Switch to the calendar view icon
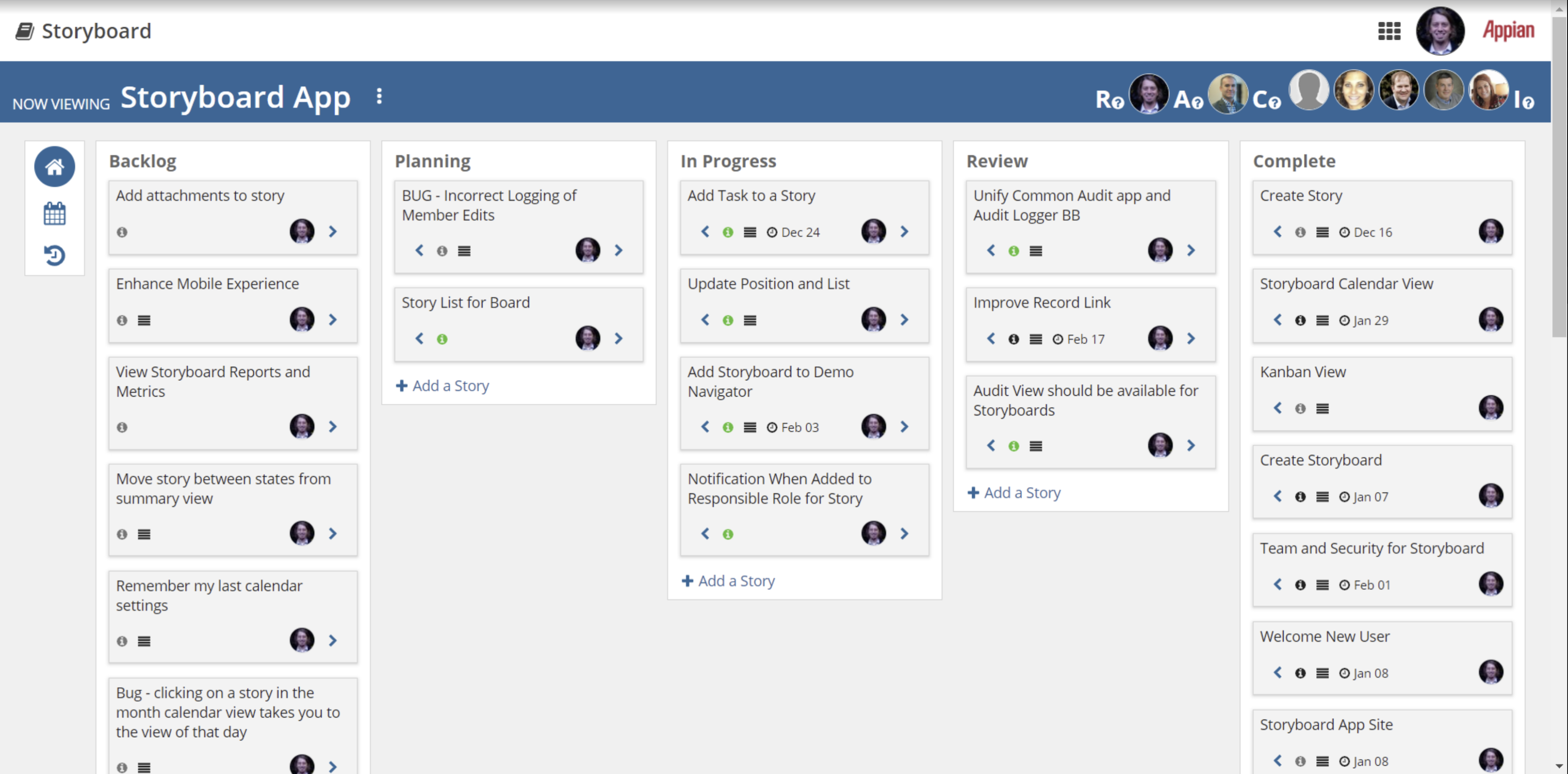 [x=54, y=214]
